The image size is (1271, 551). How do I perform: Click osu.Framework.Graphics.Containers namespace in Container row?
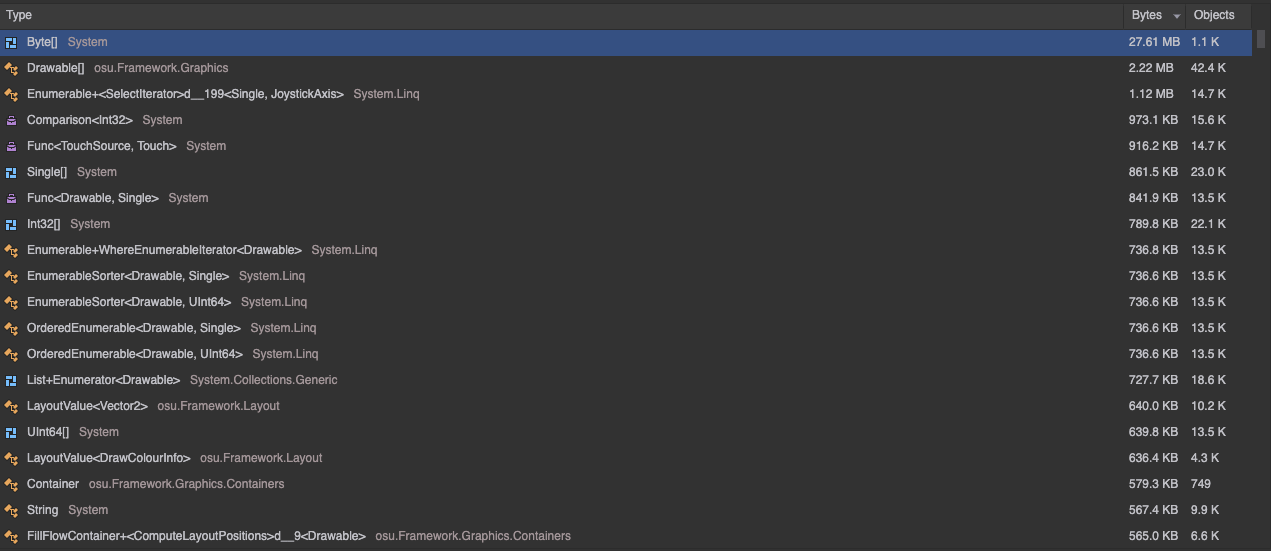point(187,484)
